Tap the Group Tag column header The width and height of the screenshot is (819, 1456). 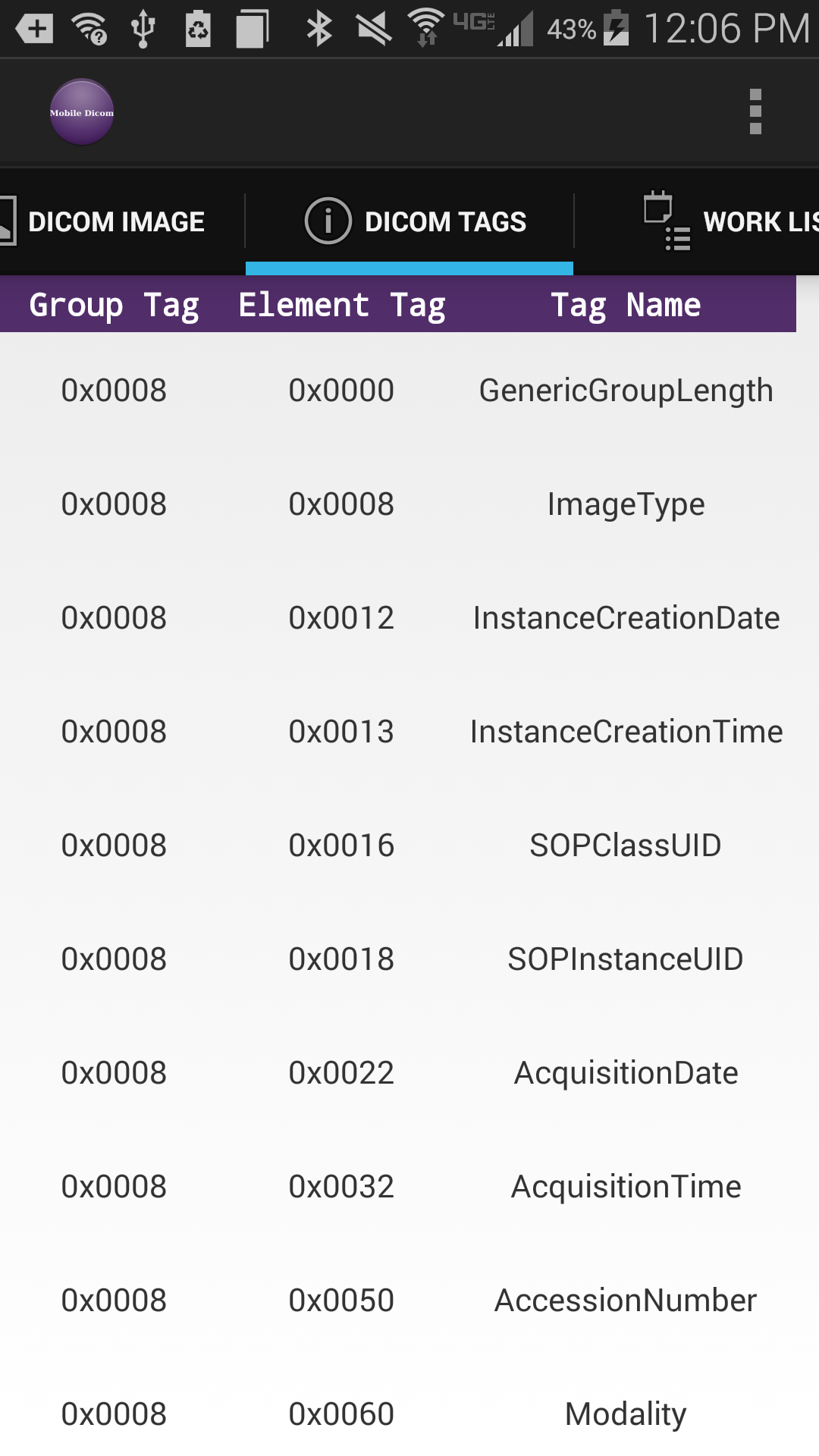tap(114, 305)
